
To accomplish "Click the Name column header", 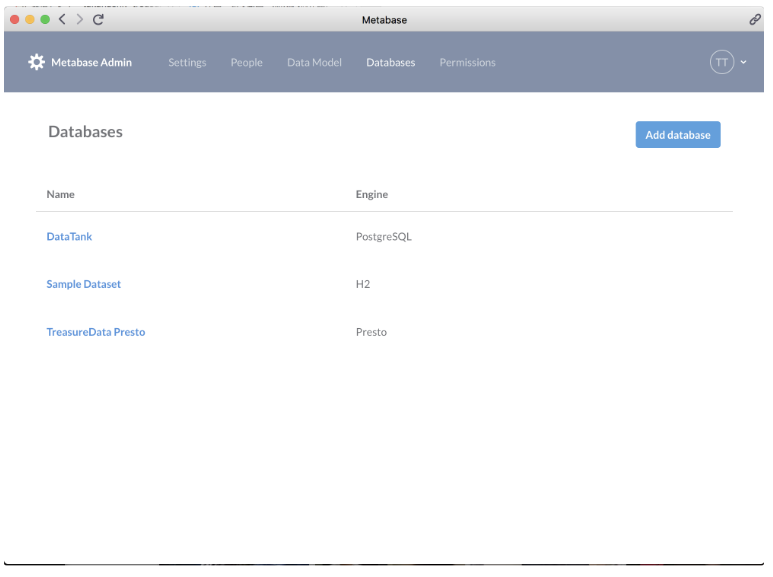I will click(60, 194).
